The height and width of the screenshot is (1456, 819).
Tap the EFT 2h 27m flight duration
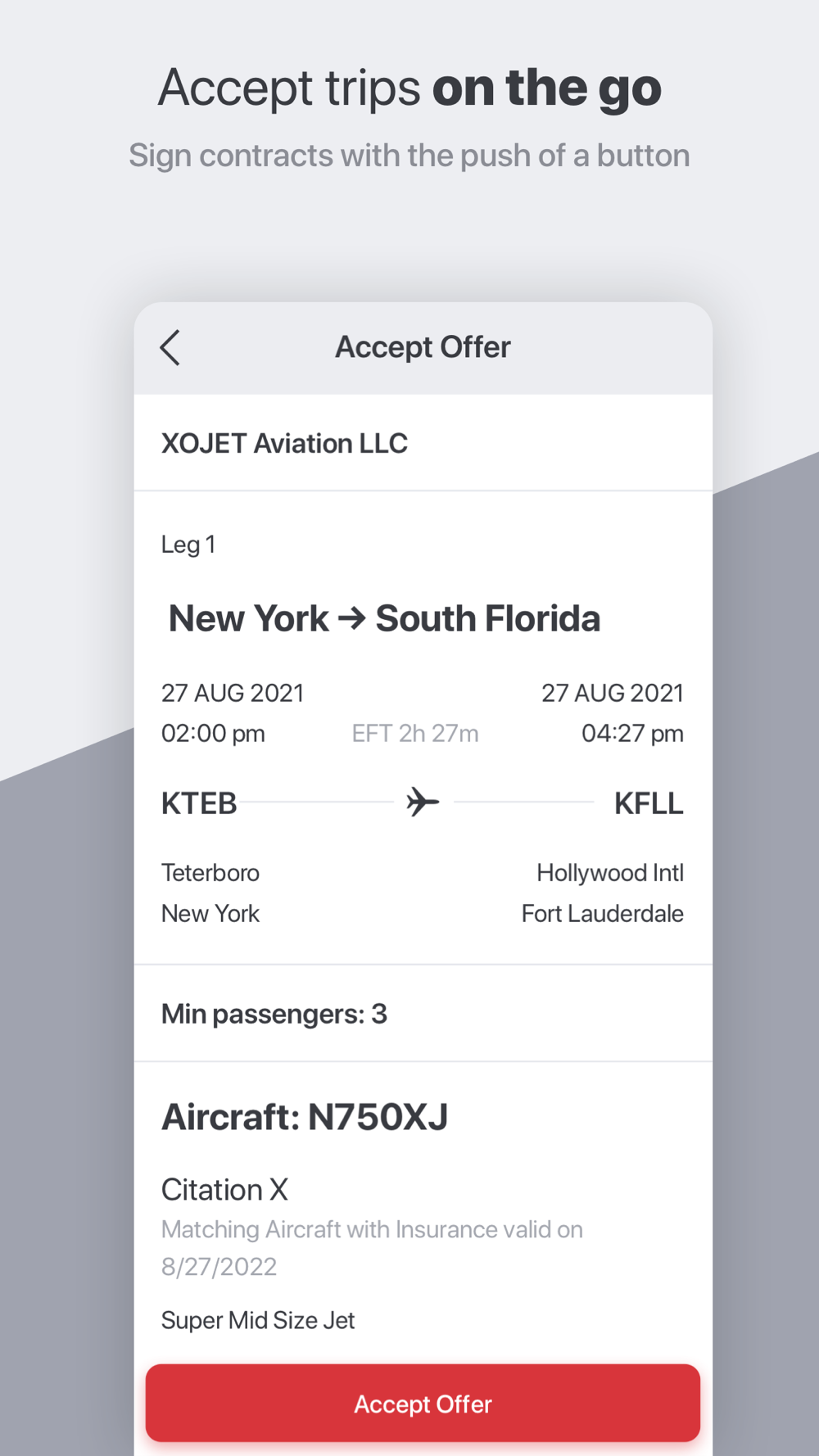(x=415, y=733)
